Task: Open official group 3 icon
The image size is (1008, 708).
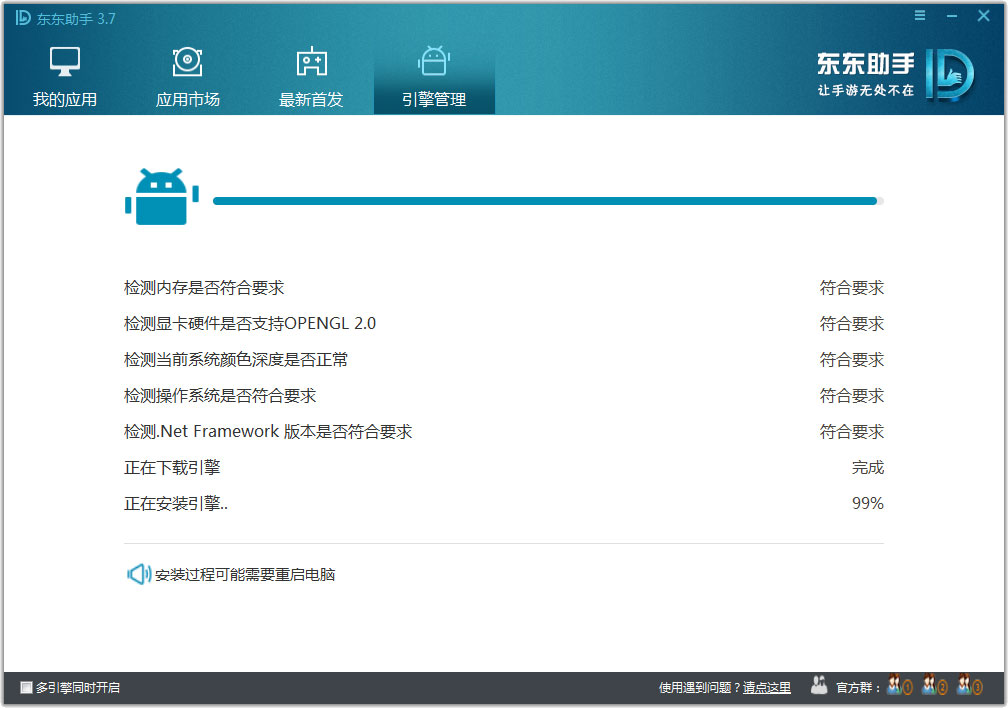Action: click(x=969, y=685)
